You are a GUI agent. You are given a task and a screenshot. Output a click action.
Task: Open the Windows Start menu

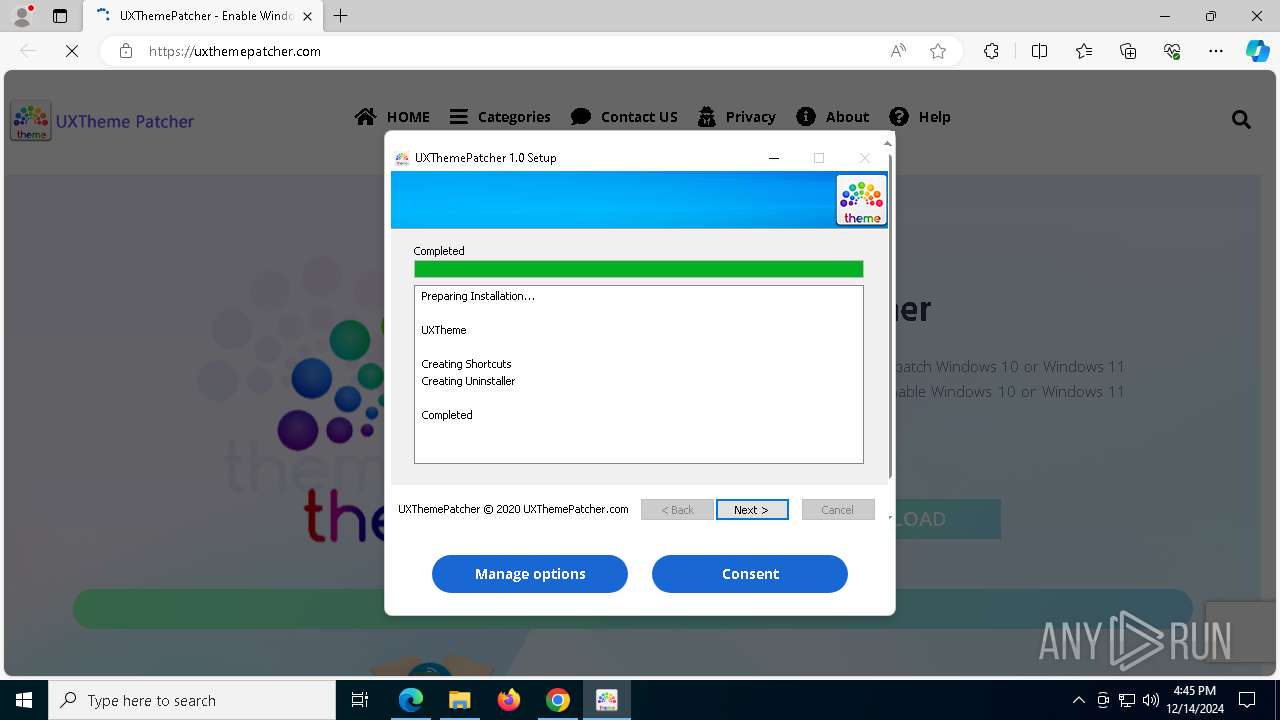tap(24, 700)
